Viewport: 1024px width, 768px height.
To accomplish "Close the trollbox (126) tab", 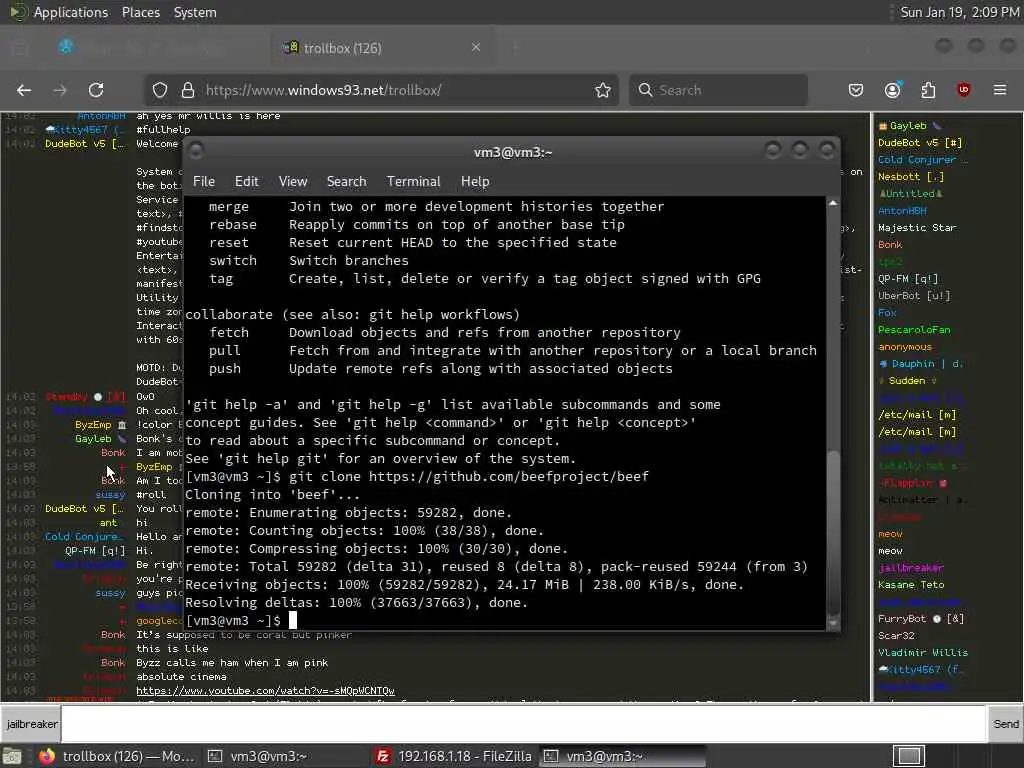I will [476, 47].
